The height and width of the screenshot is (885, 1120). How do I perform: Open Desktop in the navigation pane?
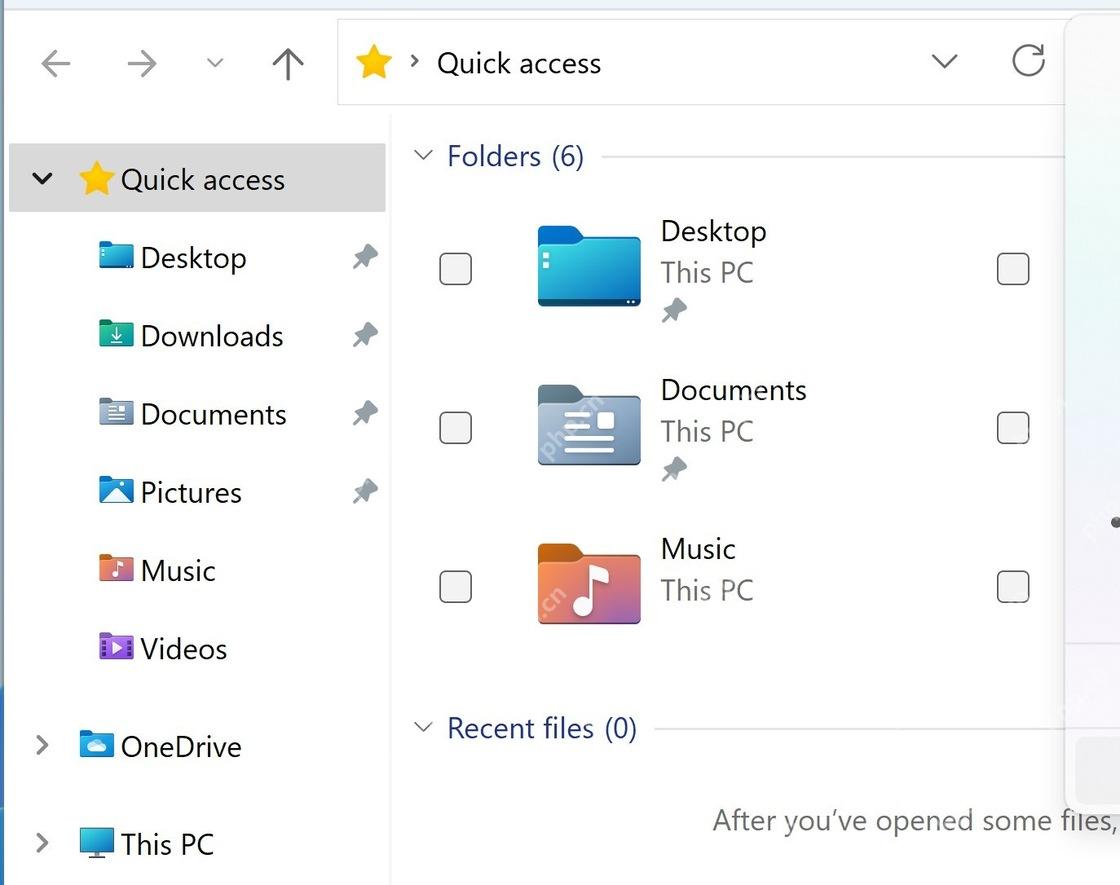click(x=194, y=258)
